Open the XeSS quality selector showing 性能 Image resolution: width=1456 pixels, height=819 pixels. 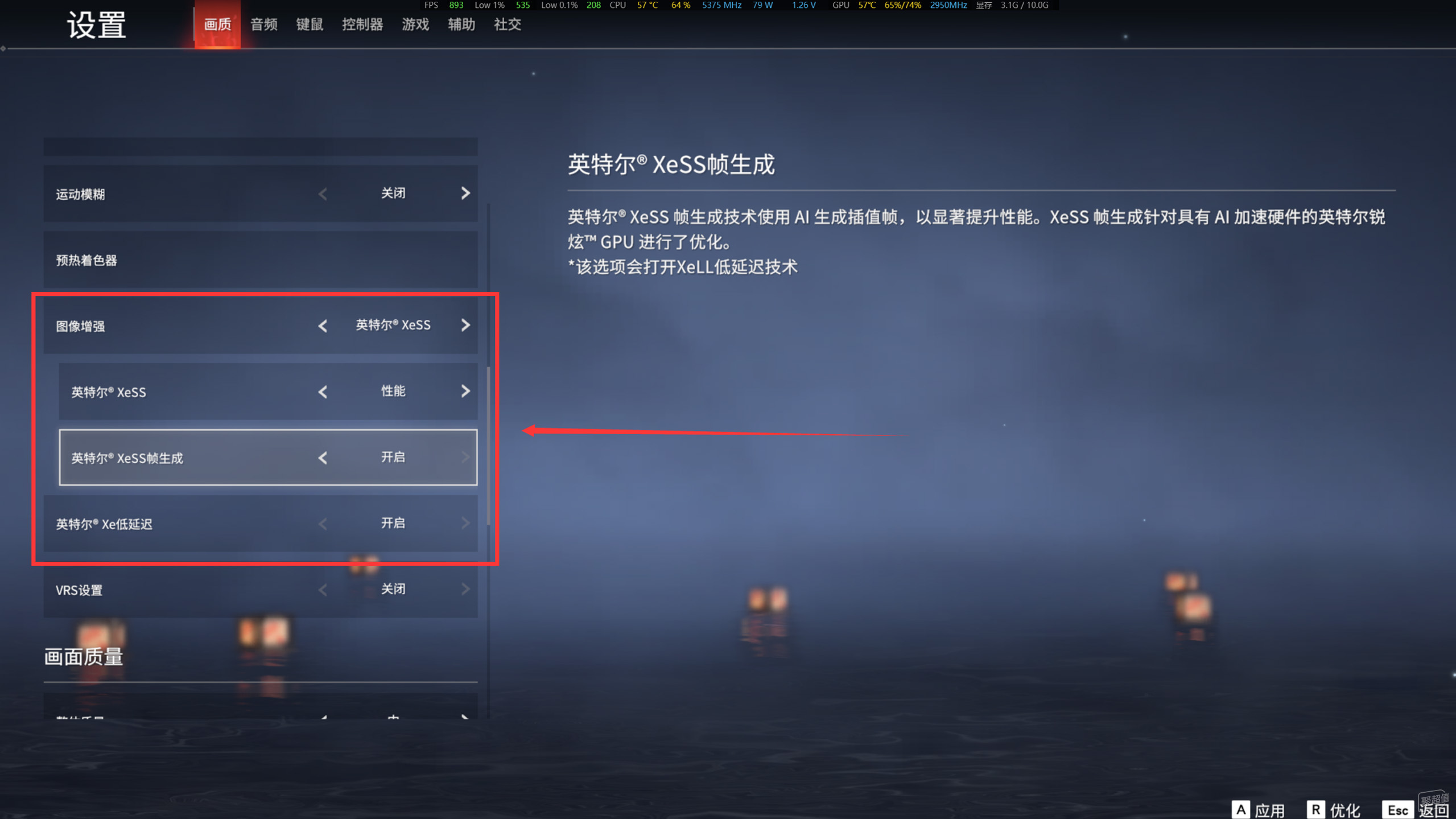393,391
